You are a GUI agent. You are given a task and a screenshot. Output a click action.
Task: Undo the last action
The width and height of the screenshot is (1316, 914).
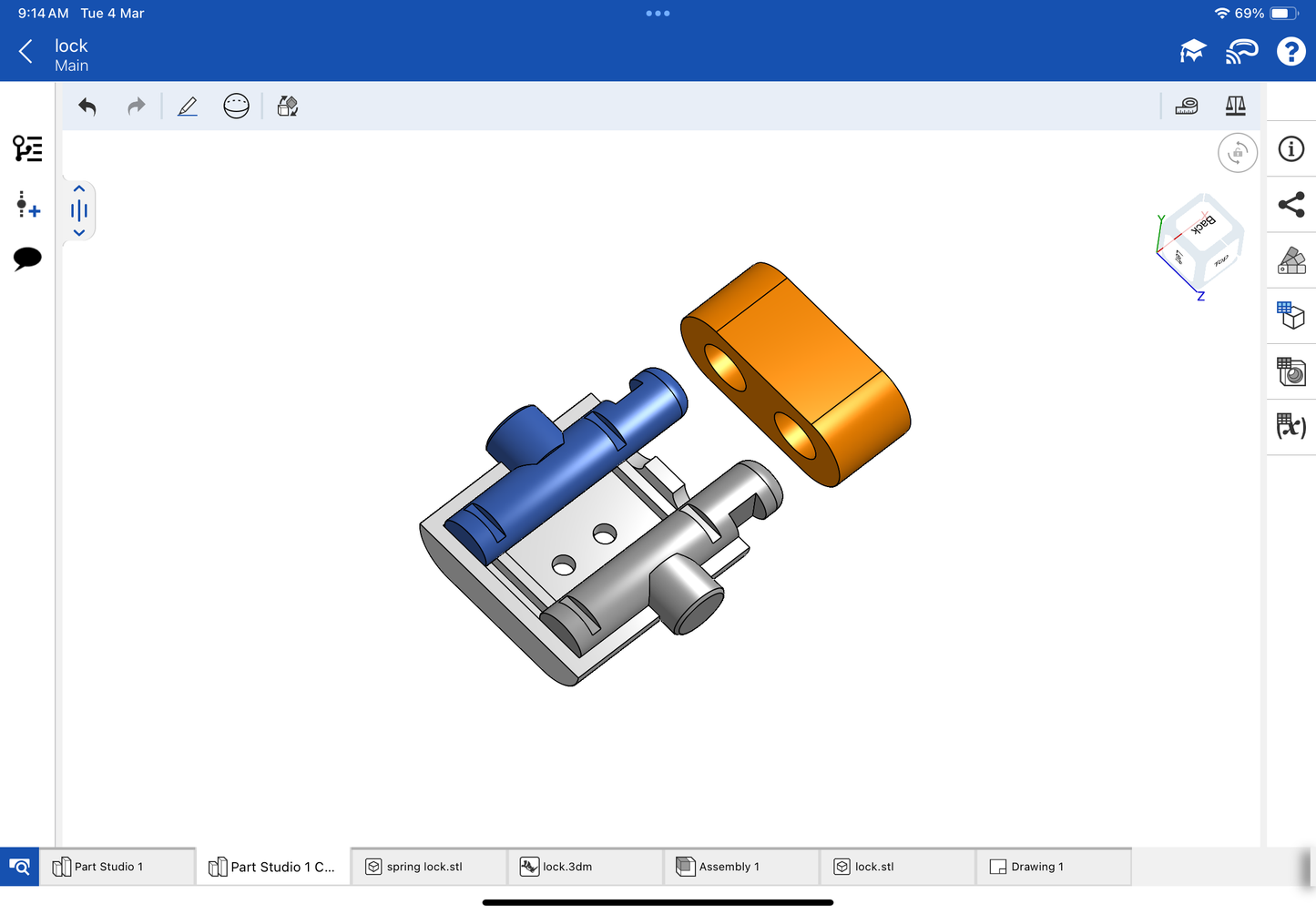[x=87, y=107]
